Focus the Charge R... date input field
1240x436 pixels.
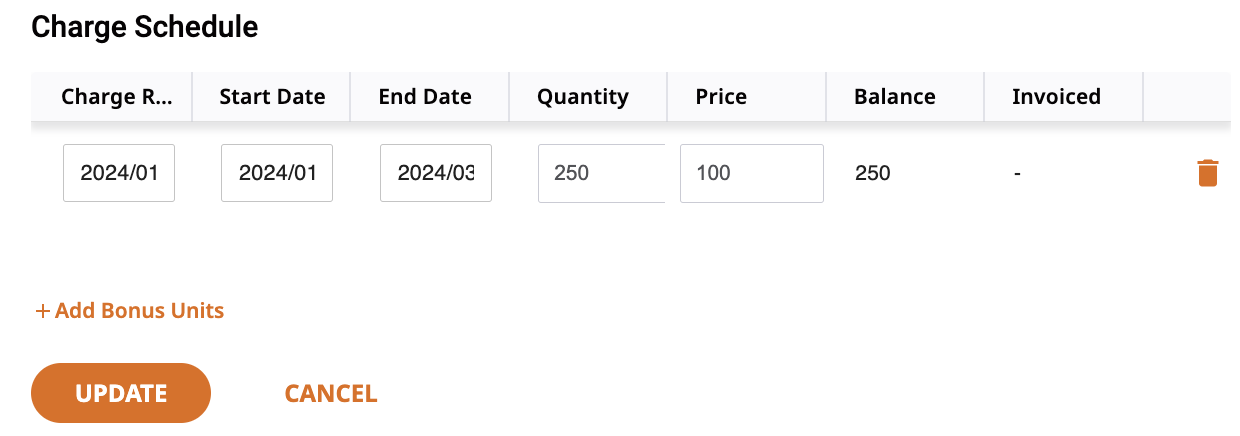pyautogui.click(x=119, y=173)
